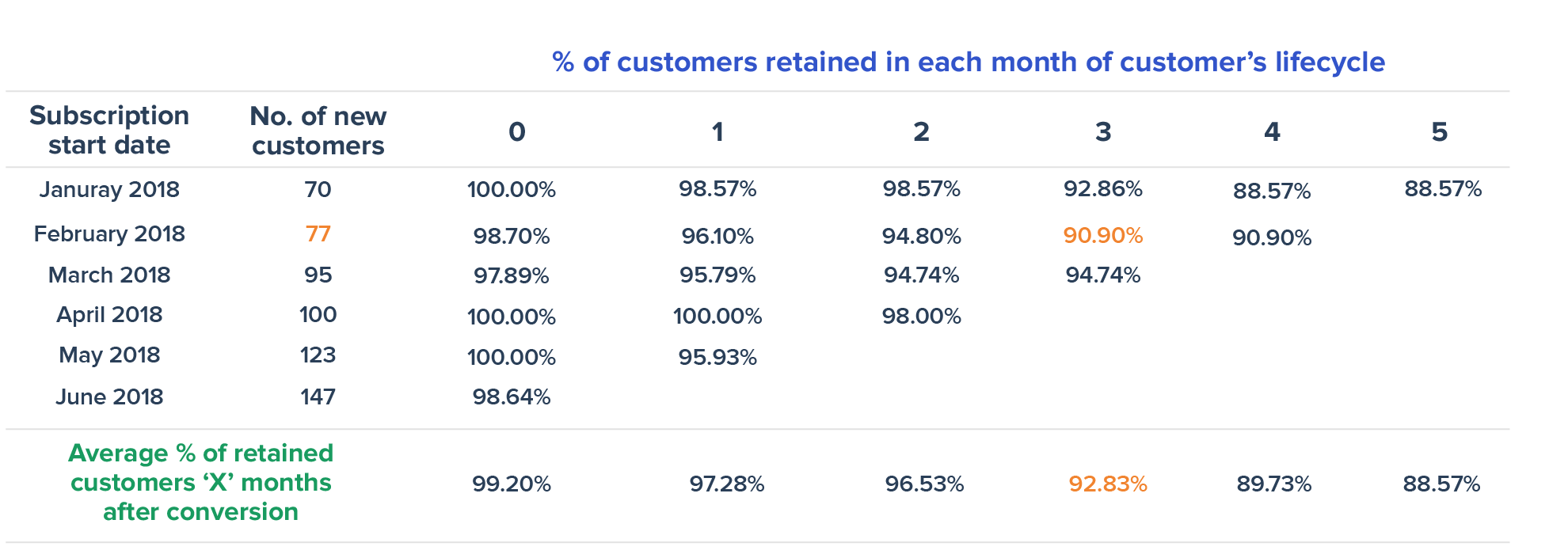Select the 'Subscription start date' column header
Image resolution: width=1568 pixels, height=554 pixels.
coord(109,131)
